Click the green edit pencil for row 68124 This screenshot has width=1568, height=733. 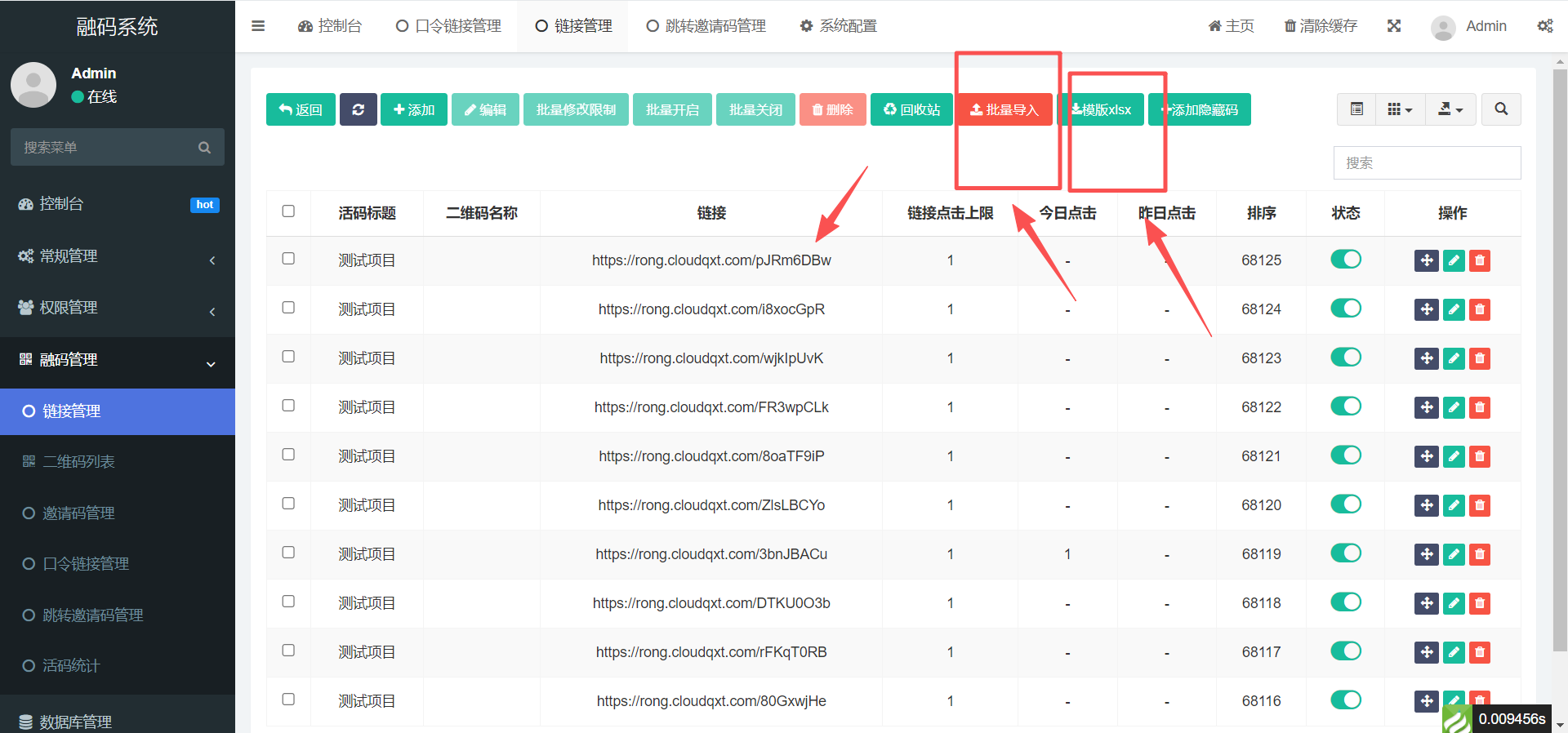pyautogui.click(x=1454, y=309)
